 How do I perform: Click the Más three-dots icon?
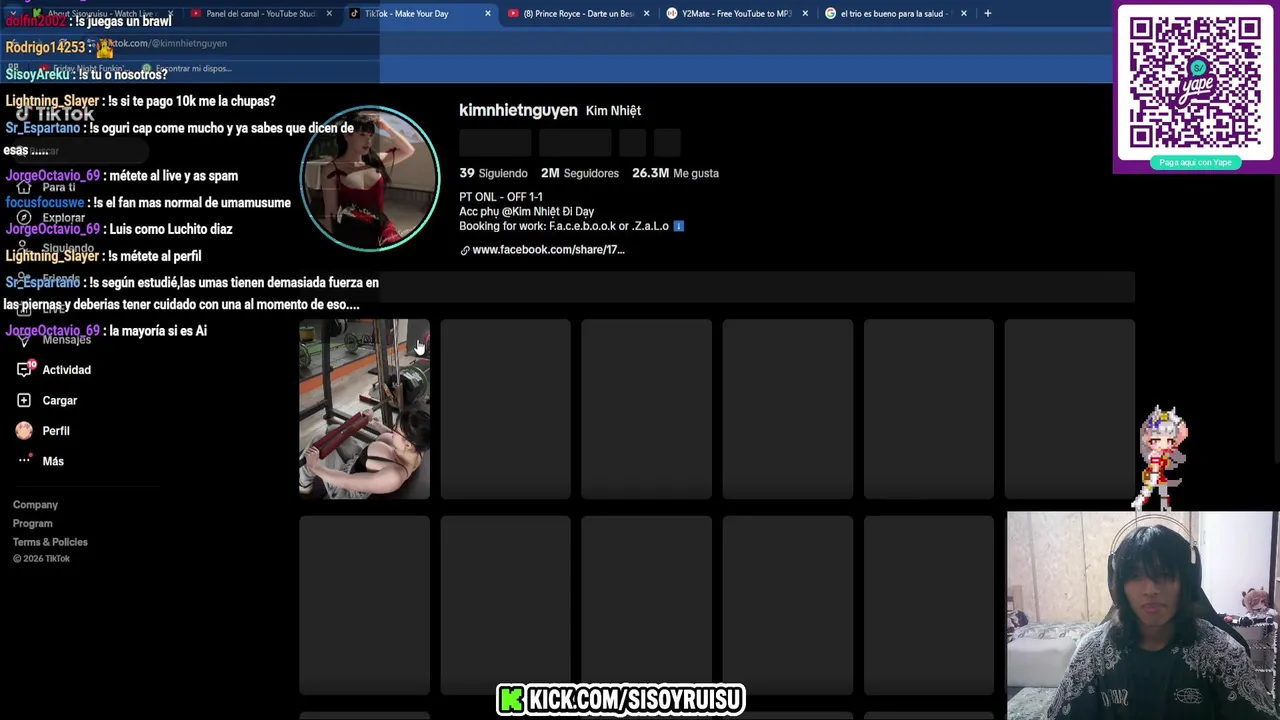24,461
